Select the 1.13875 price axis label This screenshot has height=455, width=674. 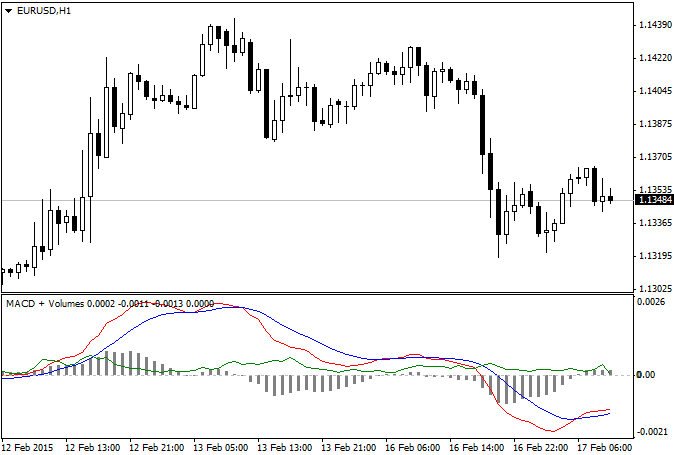654,124
